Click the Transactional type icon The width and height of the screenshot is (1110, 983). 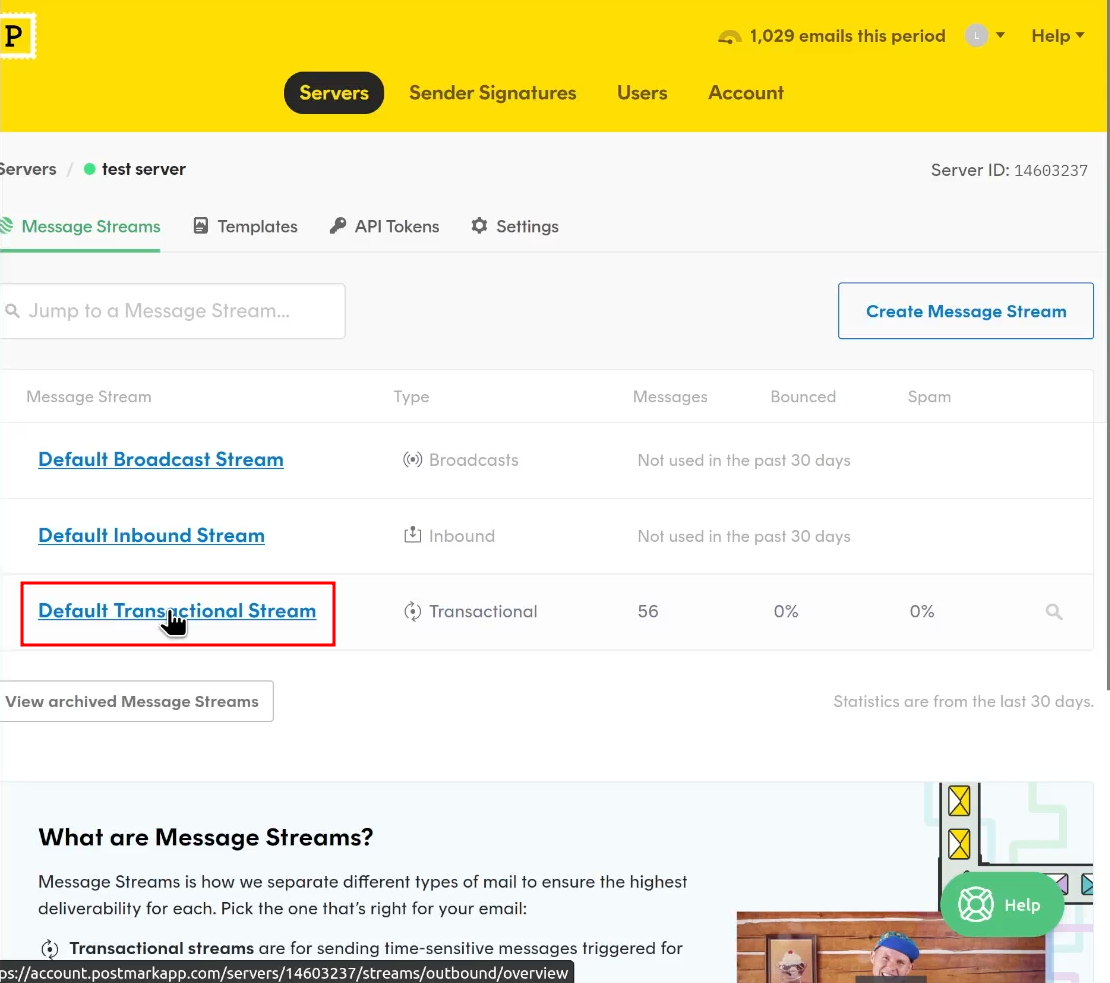click(412, 611)
